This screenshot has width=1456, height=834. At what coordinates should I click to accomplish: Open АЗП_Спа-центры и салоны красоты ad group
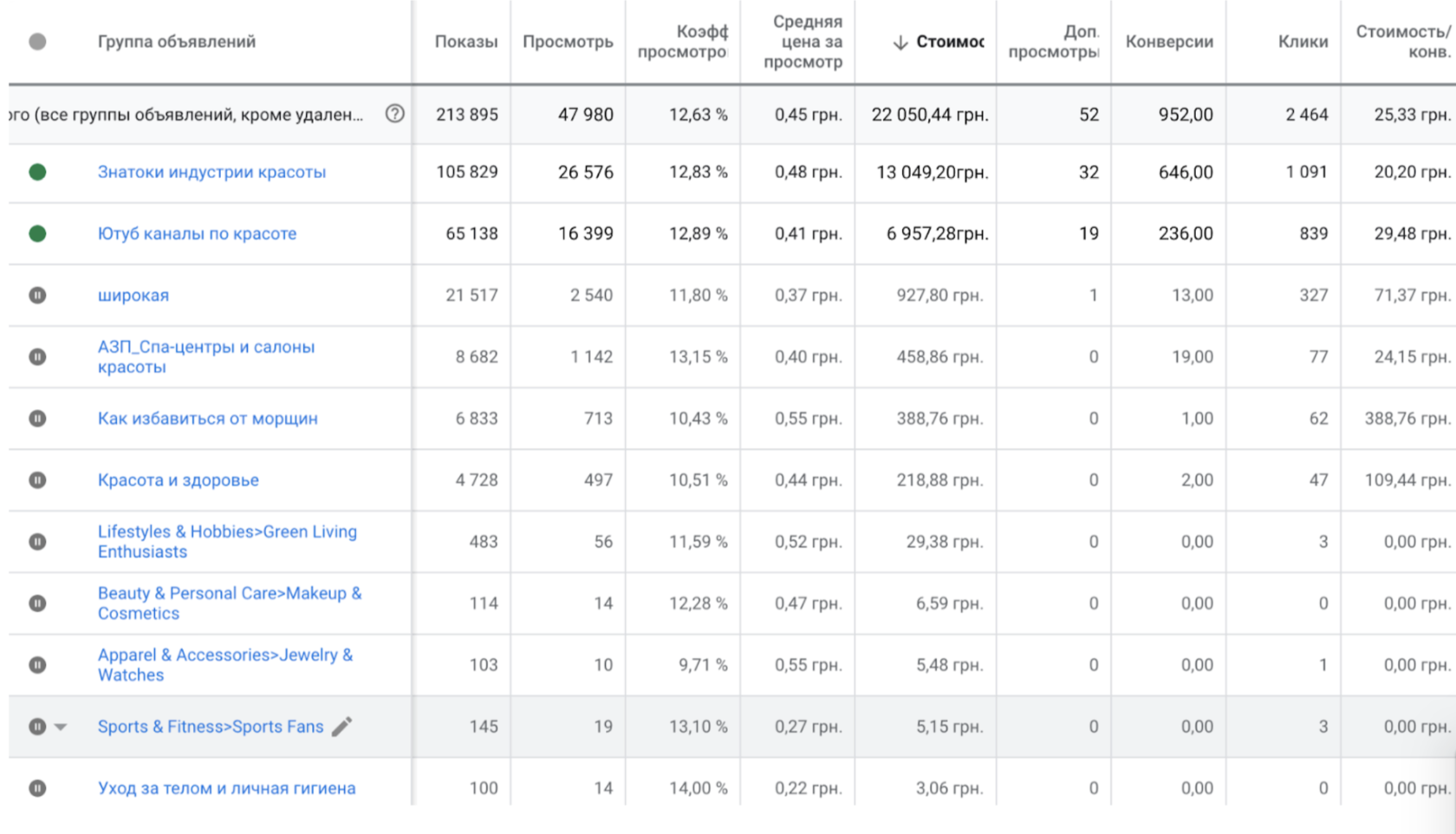click(206, 356)
